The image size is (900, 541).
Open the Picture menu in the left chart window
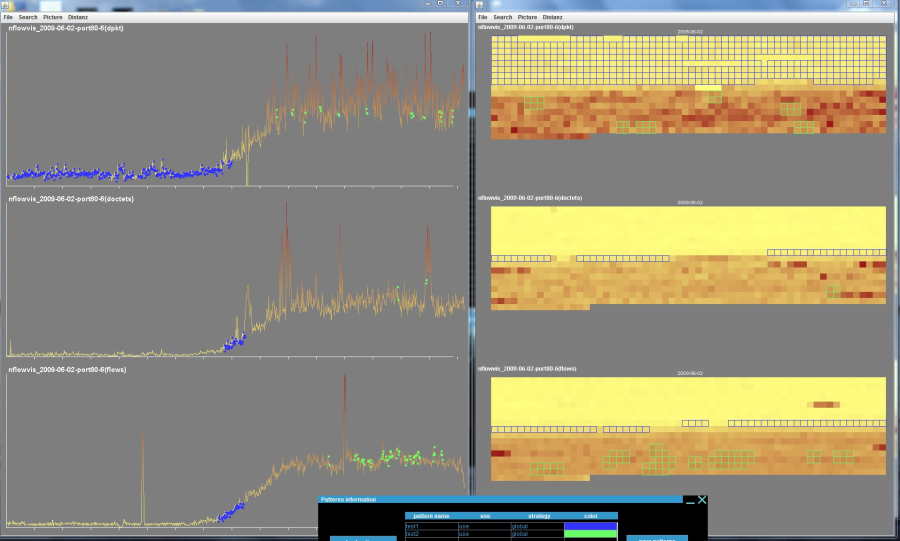[x=53, y=17]
